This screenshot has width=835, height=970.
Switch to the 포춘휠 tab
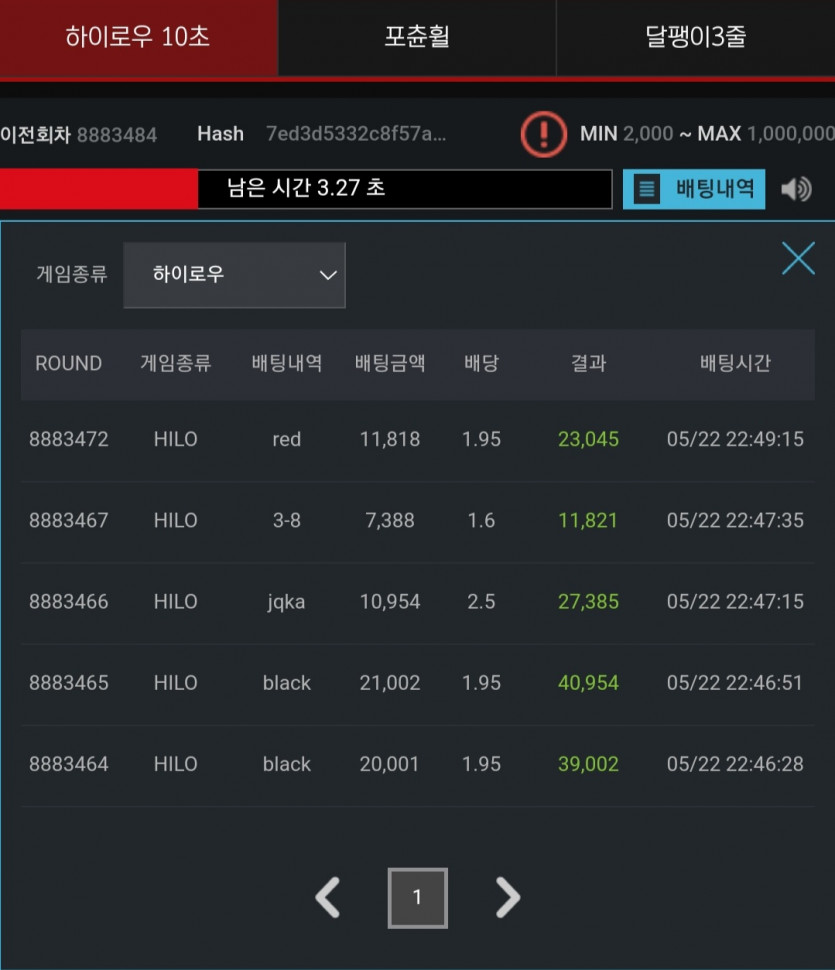pyautogui.click(x=417, y=37)
